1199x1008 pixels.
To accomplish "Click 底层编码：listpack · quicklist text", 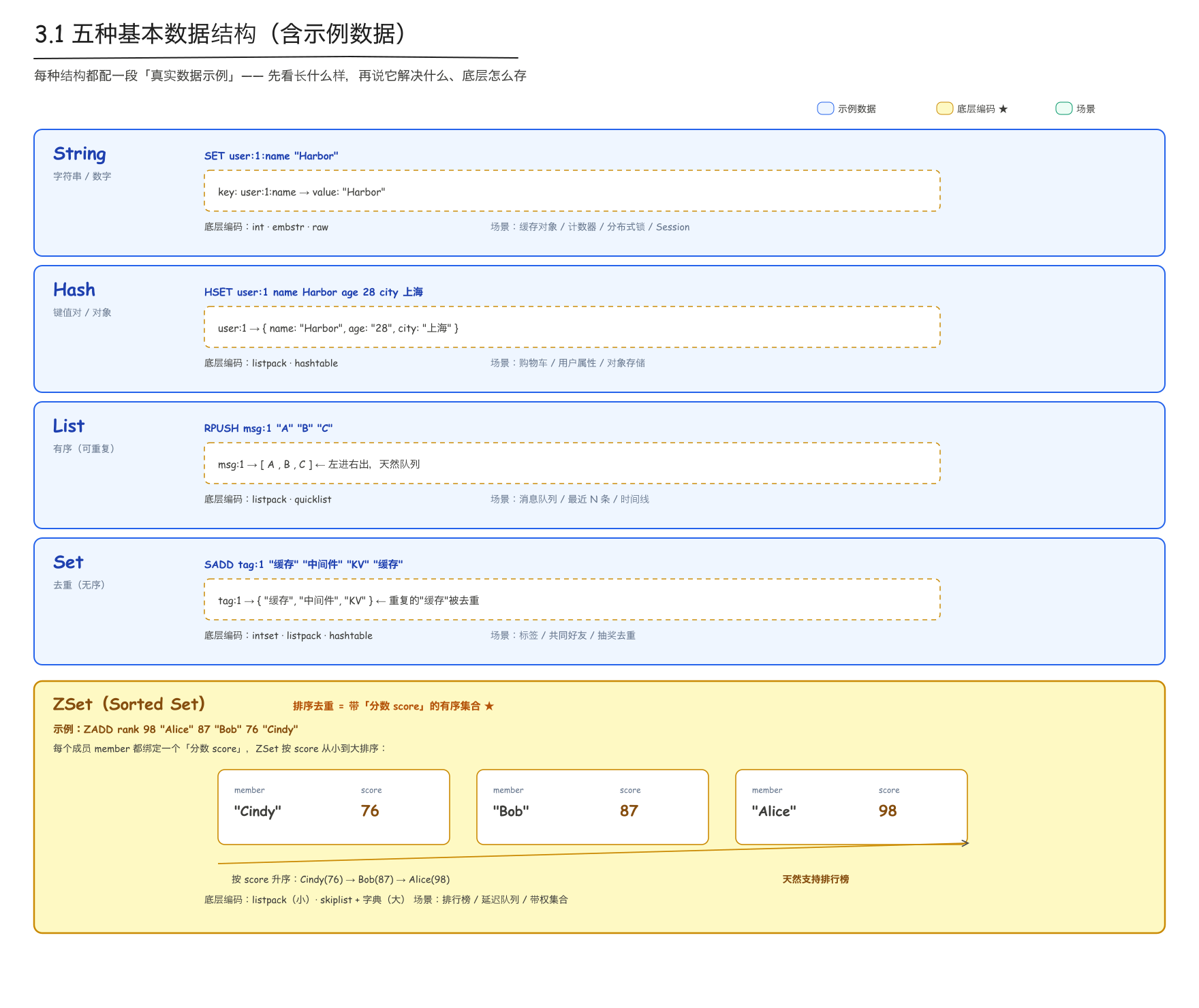I will pyautogui.click(x=268, y=499).
